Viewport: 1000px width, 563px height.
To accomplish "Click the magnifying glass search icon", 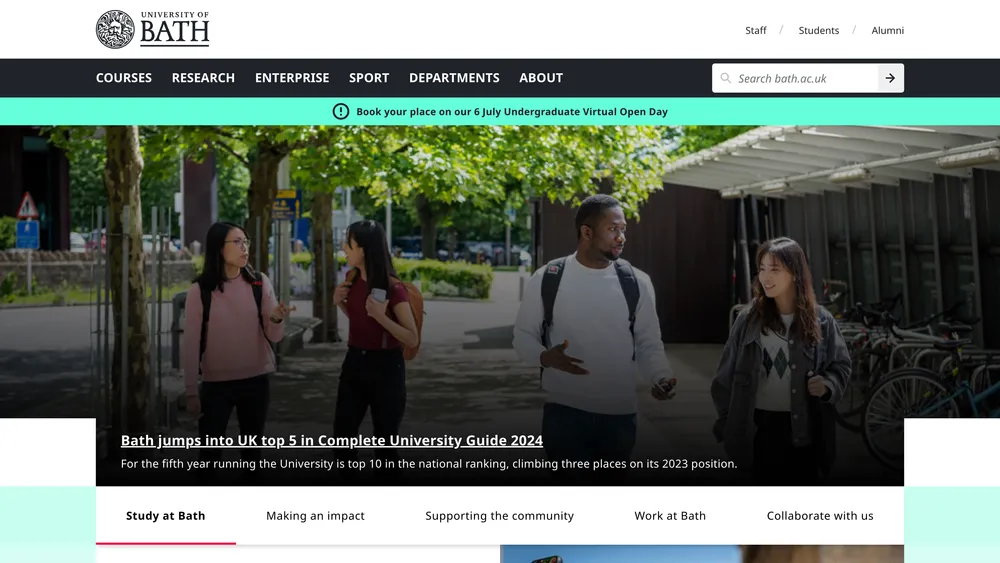I will (x=725, y=78).
